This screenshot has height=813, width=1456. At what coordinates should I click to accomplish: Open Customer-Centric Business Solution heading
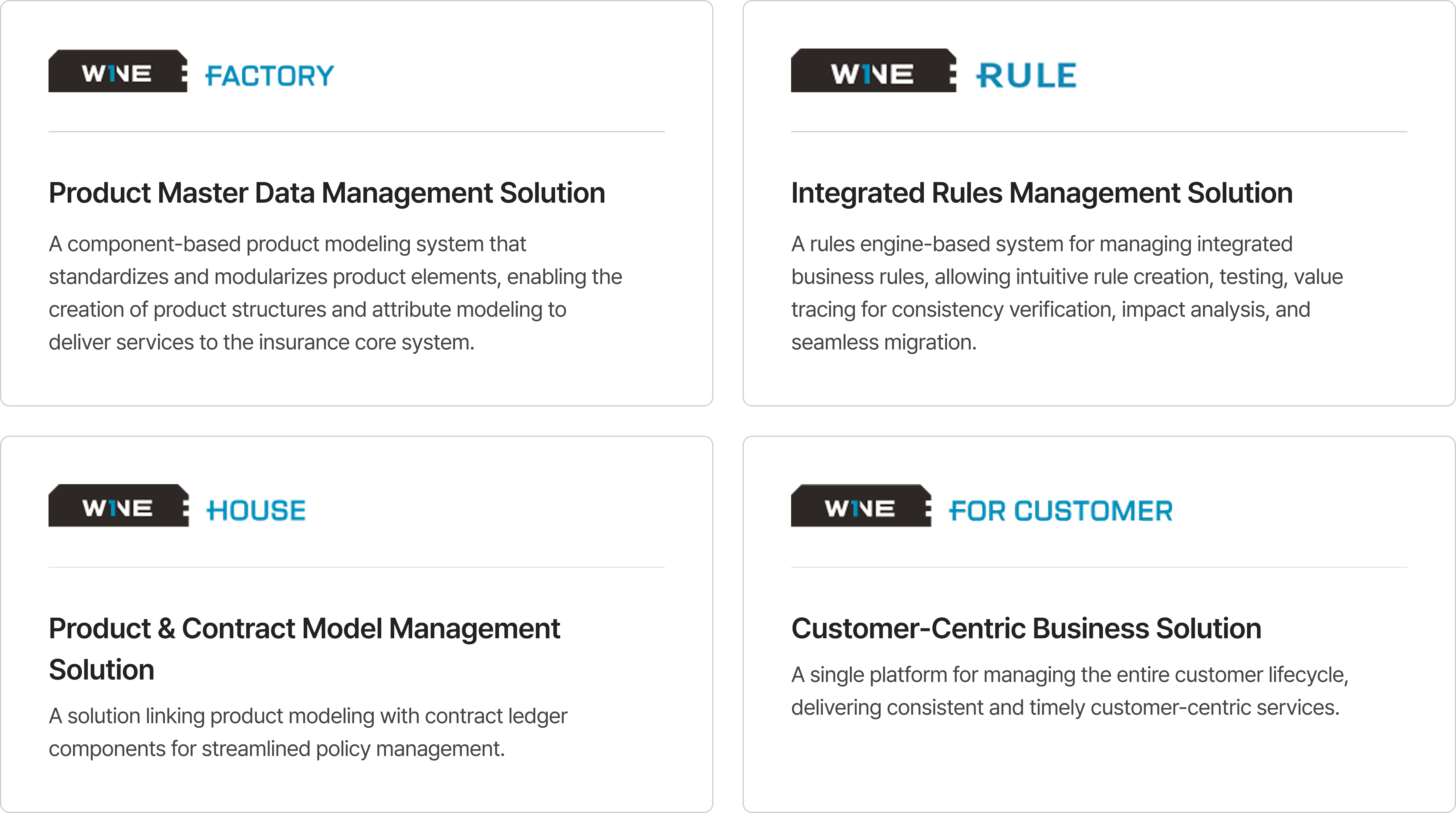[x=1026, y=628]
